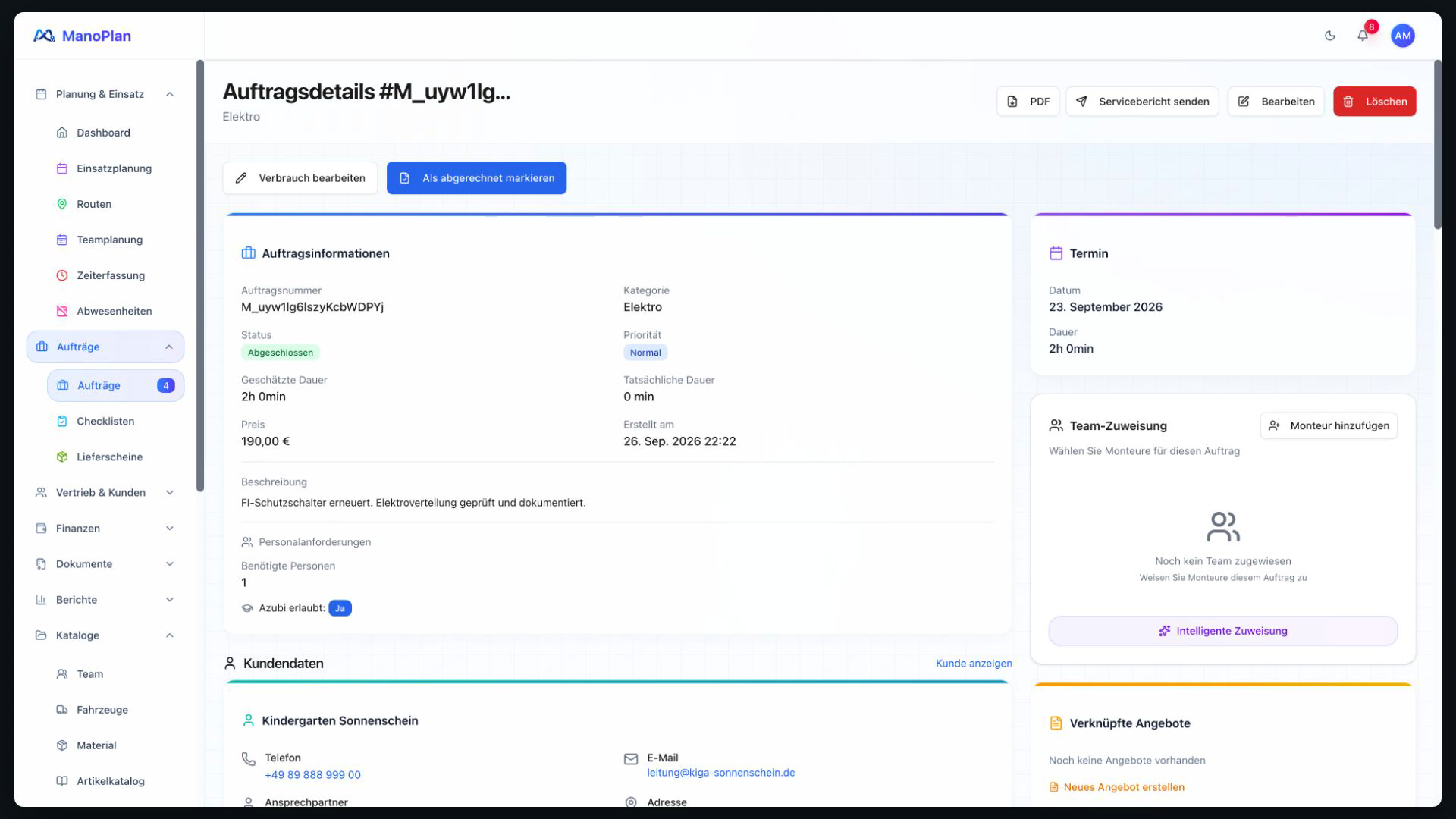Viewport: 1456px width, 819px height.
Task: Open the Checklisten entry
Action: 105,421
